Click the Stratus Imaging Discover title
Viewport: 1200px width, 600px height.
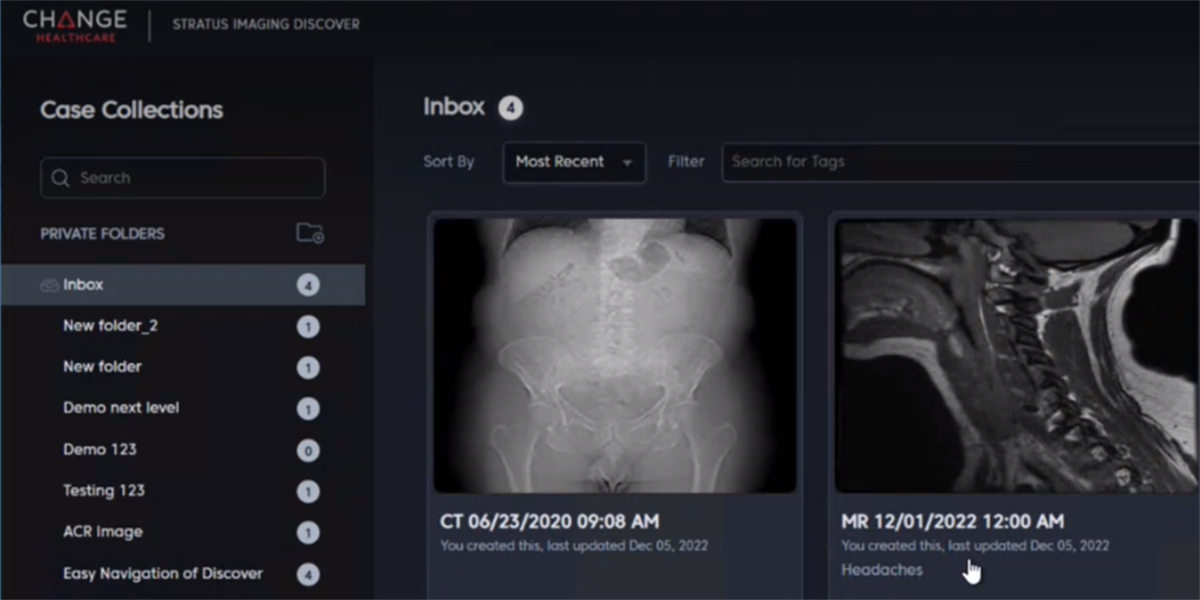point(266,25)
